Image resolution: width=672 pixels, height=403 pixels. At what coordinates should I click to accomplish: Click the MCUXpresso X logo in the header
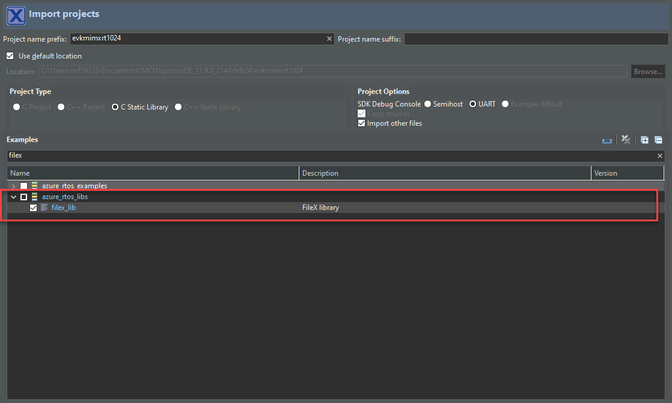pyautogui.click(x=16, y=16)
